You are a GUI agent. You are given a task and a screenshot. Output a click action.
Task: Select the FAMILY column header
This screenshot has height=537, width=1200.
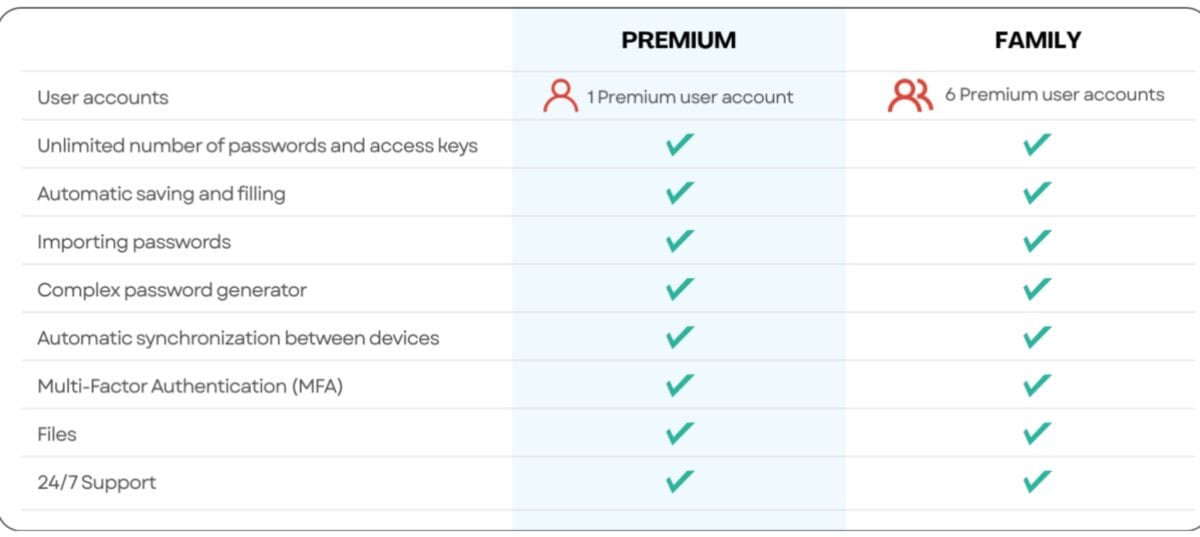click(x=1037, y=40)
